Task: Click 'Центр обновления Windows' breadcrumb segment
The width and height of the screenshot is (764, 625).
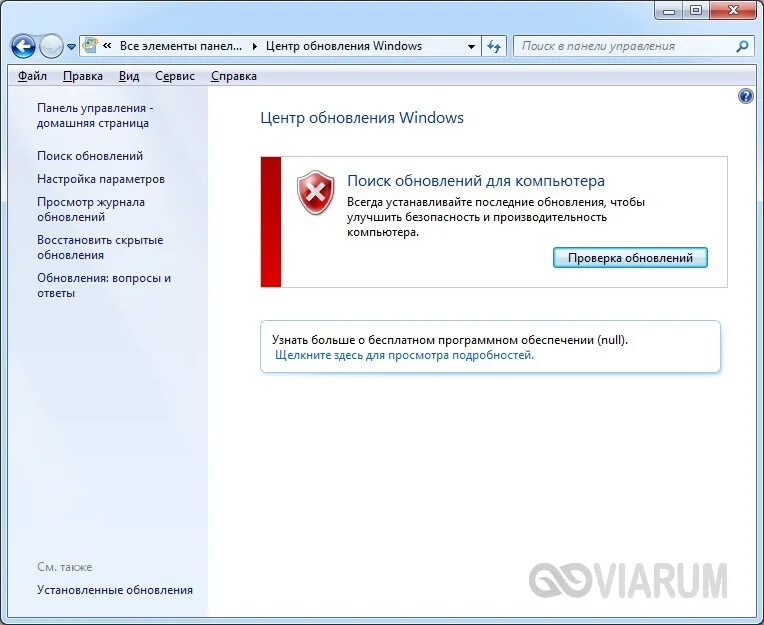Action: [344, 46]
